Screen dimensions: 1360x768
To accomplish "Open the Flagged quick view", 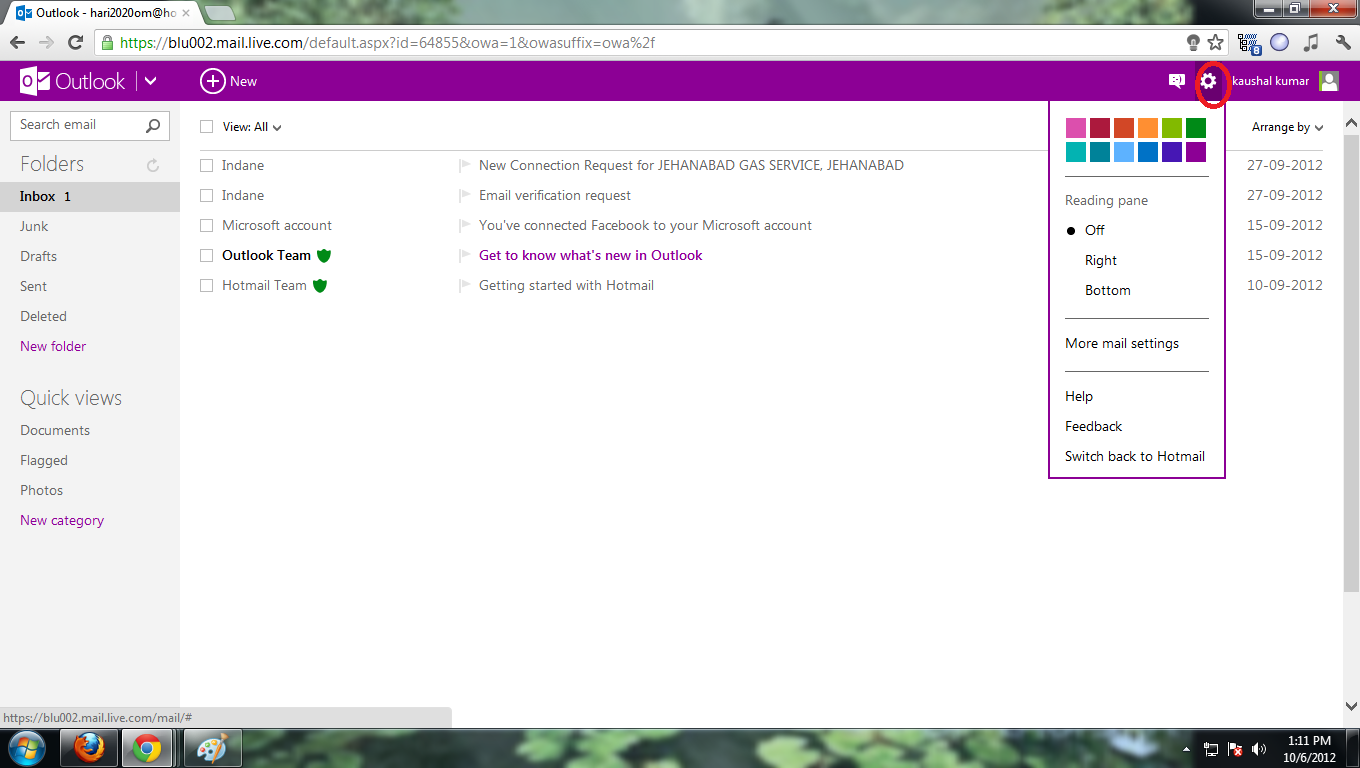I will click(44, 460).
